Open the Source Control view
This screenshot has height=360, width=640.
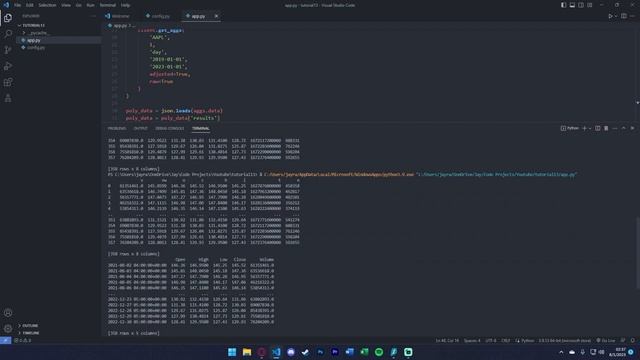click(x=8, y=50)
